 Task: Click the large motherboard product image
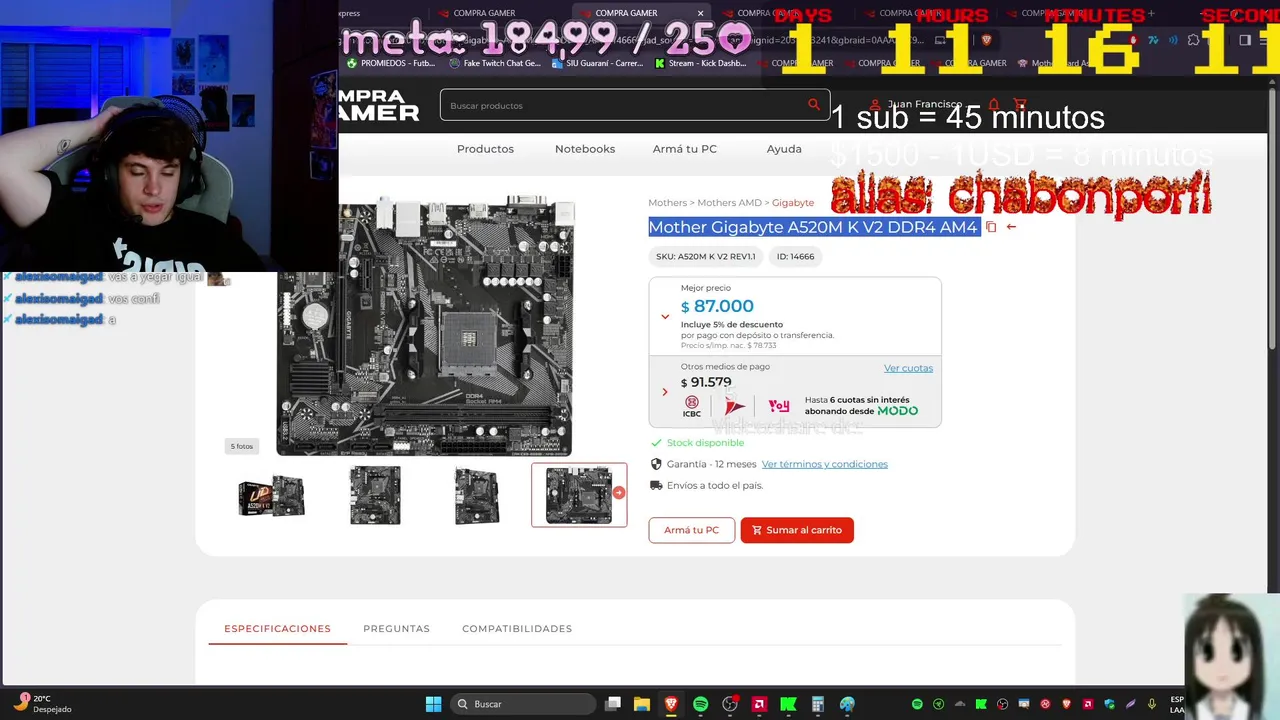425,326
